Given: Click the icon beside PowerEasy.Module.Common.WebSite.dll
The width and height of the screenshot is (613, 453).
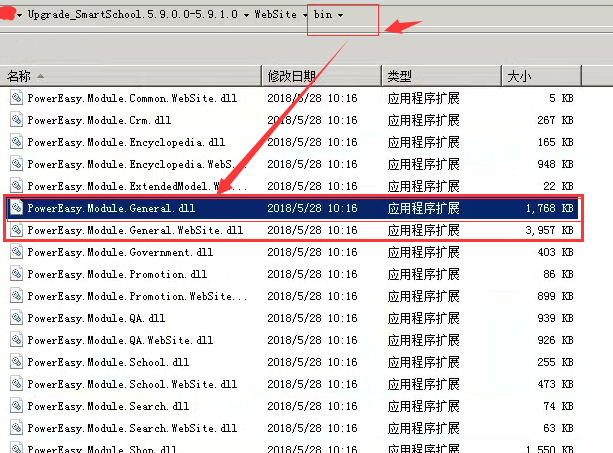Looking at the screenshot, I should (16, 98).
